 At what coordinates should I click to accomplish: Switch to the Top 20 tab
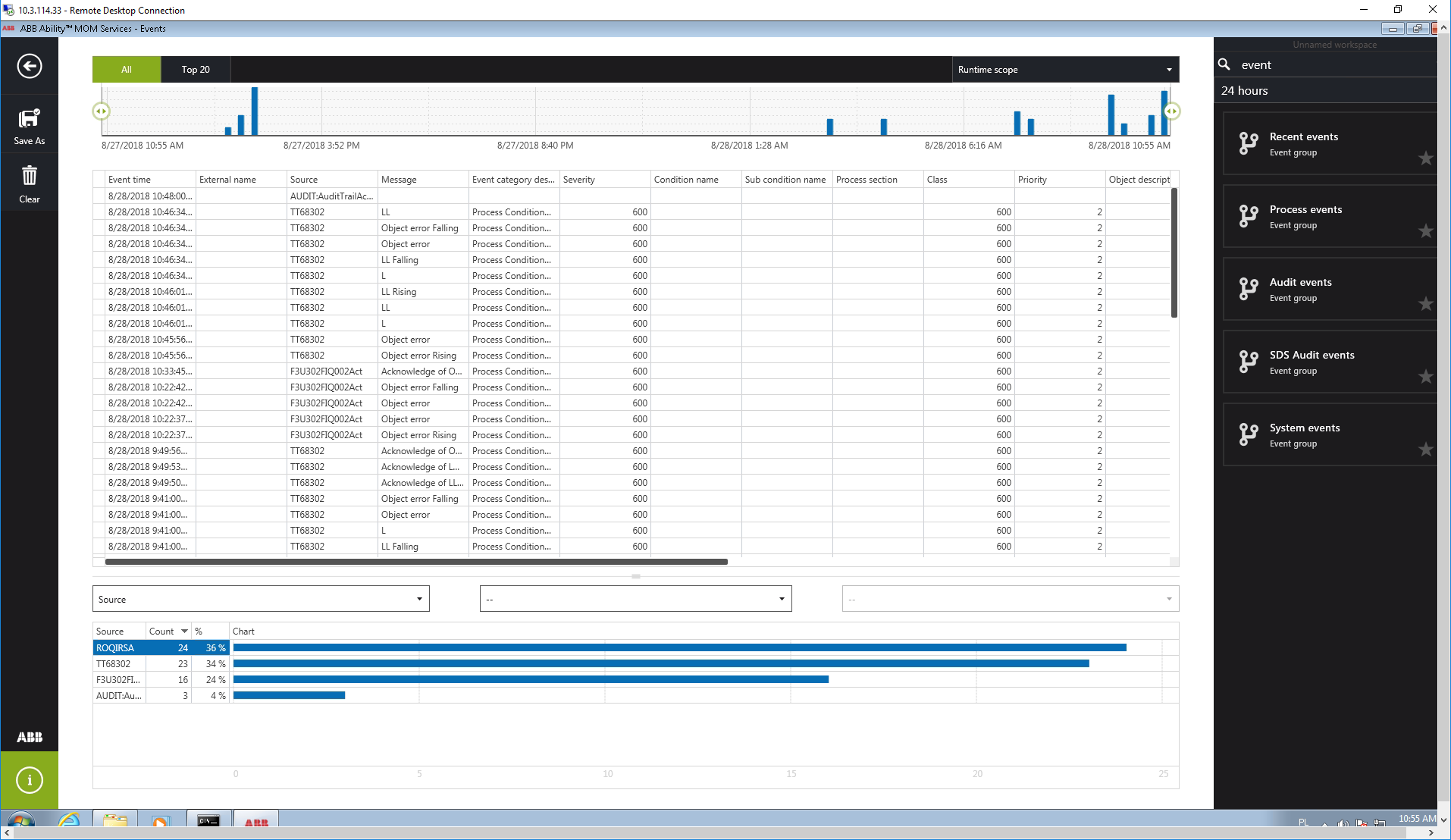click(x=196, y=70)
